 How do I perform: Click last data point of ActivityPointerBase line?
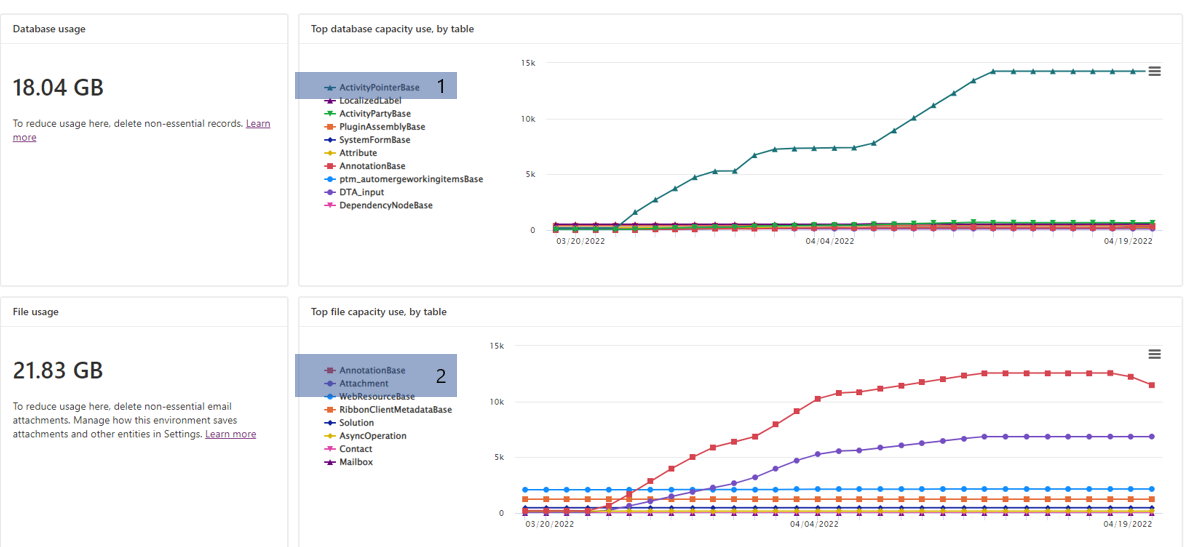1152,71
